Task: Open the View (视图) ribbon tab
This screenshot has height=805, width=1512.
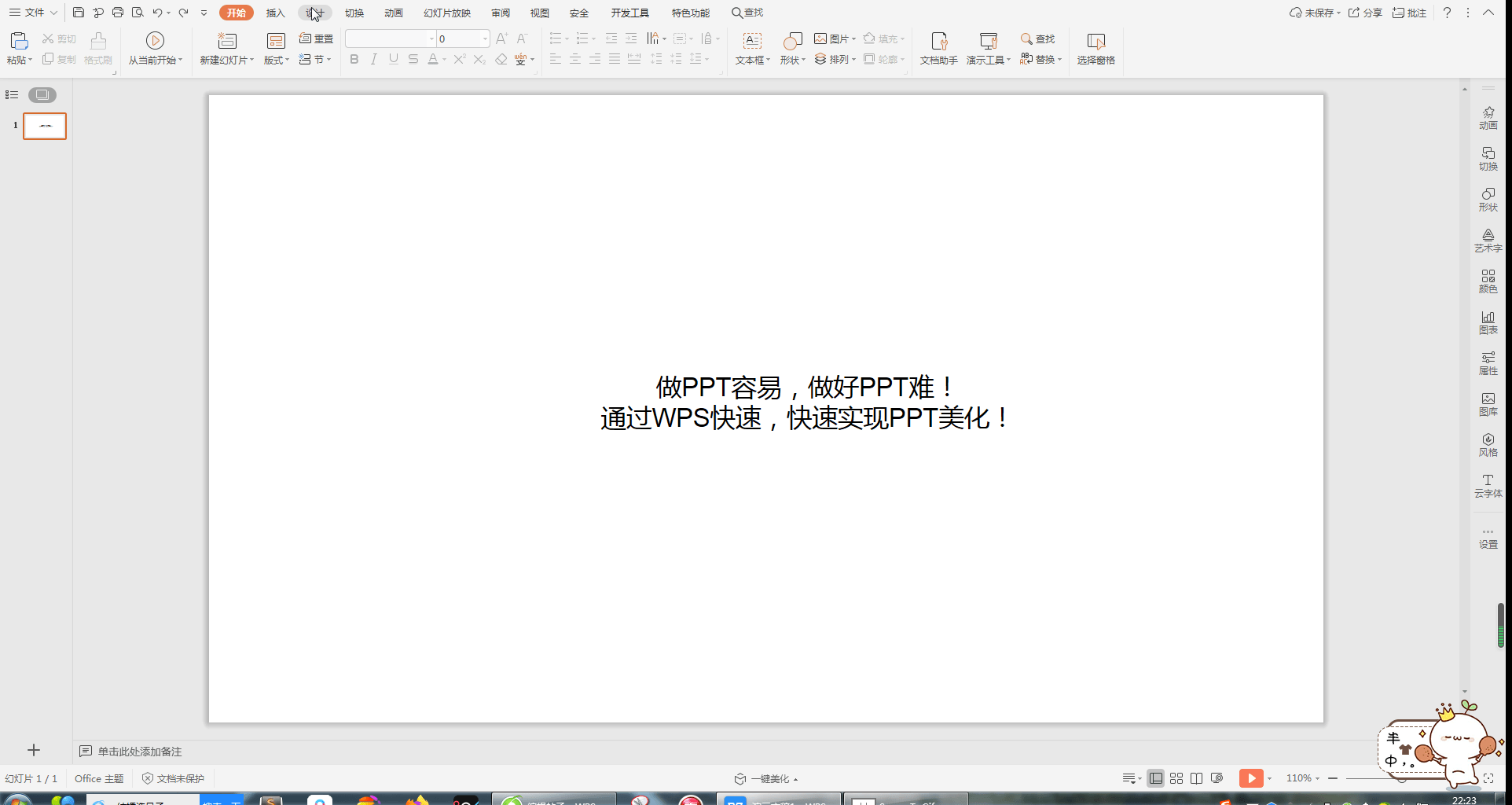Action: point(540,13)
